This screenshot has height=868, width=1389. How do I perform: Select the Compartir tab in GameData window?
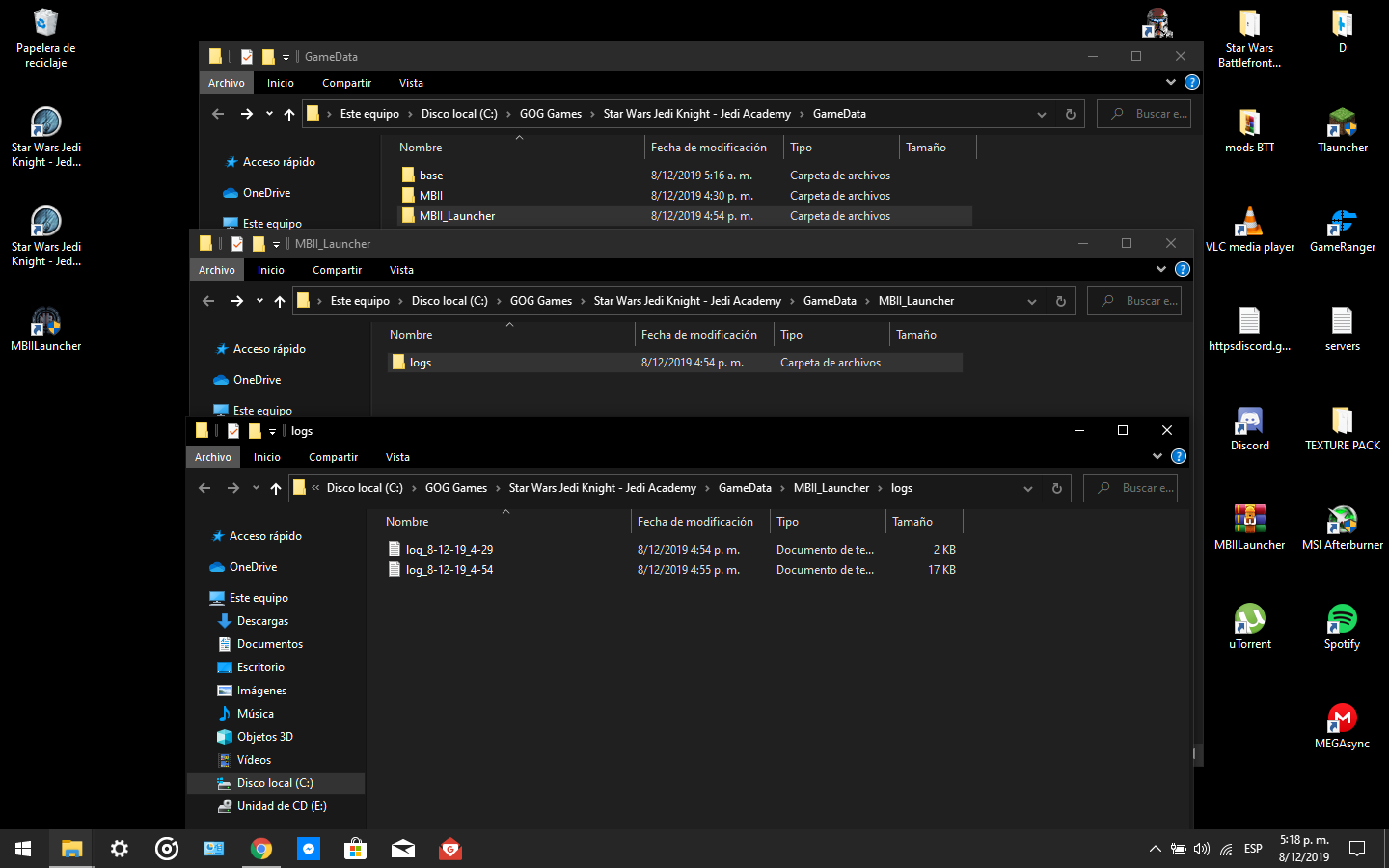(x=346, y=83)
